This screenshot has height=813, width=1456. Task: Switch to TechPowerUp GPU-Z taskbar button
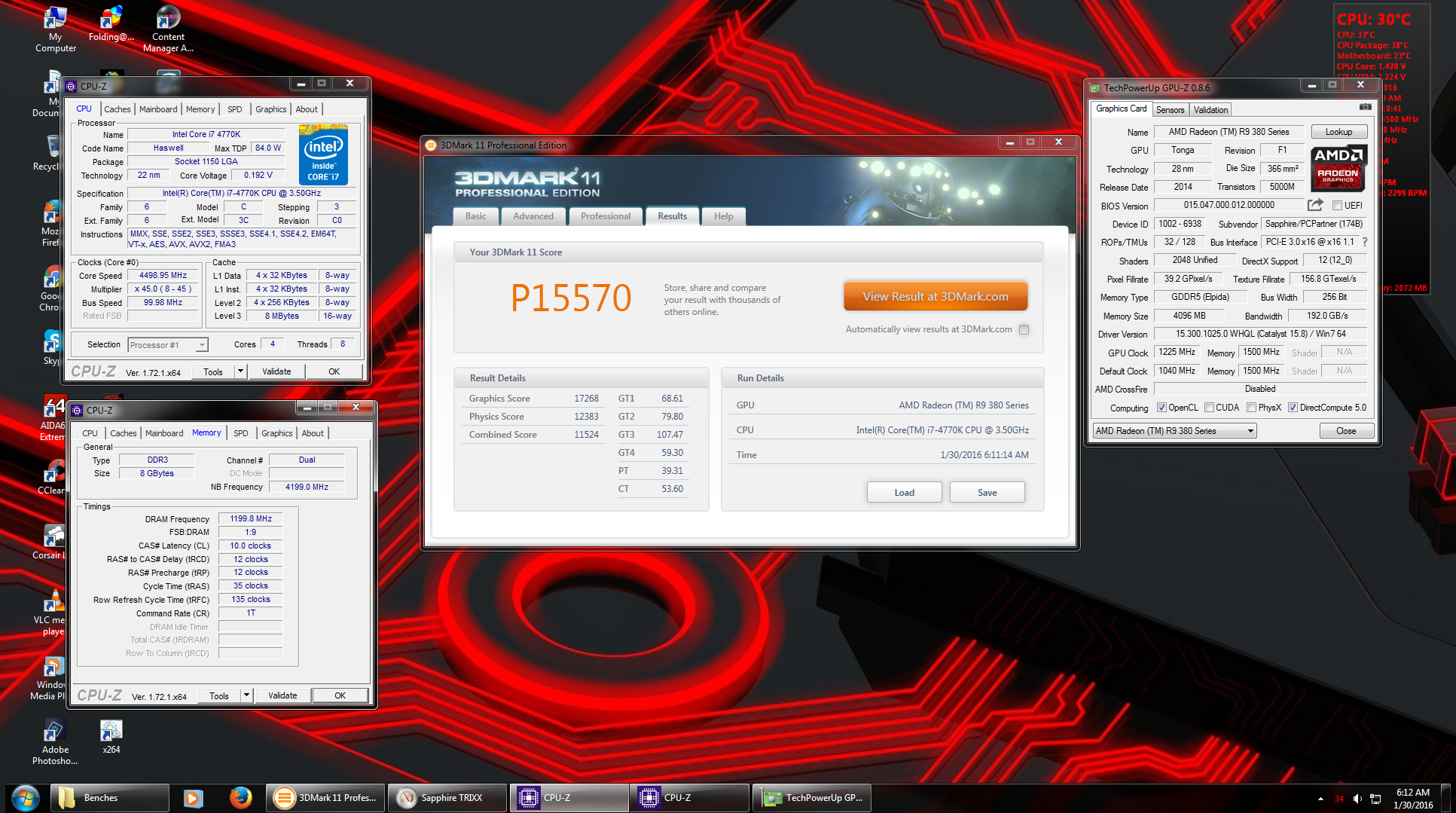pyautogui.click(x=812, y=798)
